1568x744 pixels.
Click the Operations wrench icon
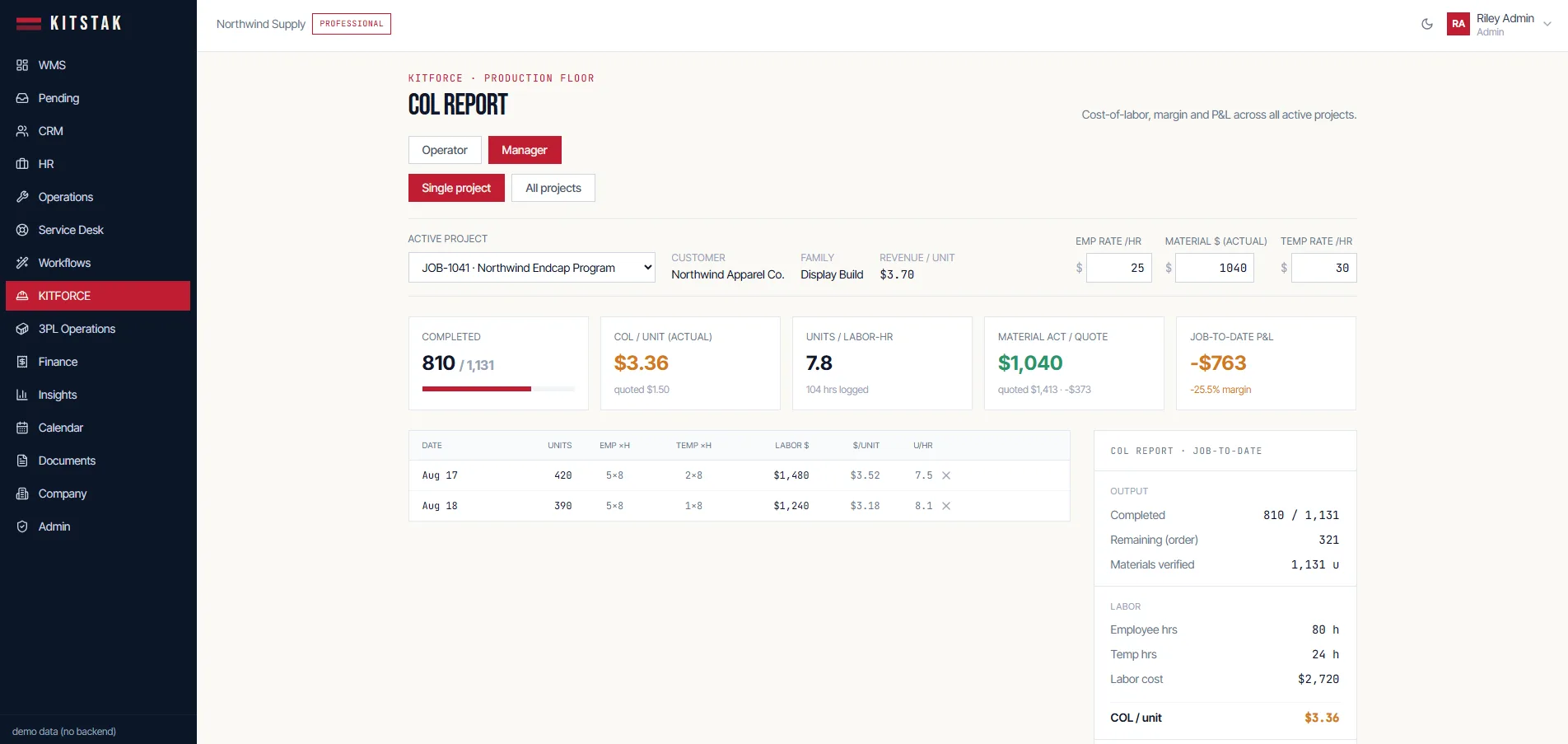point(22,197)
